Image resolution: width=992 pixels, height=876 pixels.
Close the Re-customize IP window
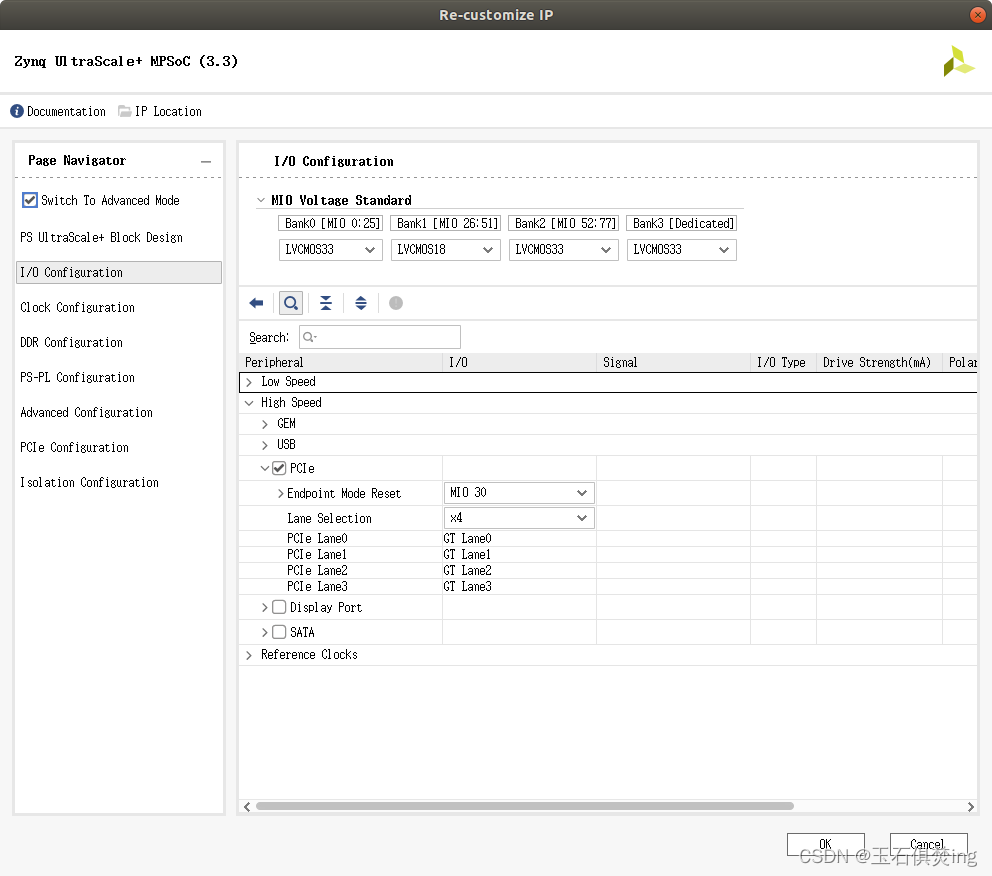977,15
